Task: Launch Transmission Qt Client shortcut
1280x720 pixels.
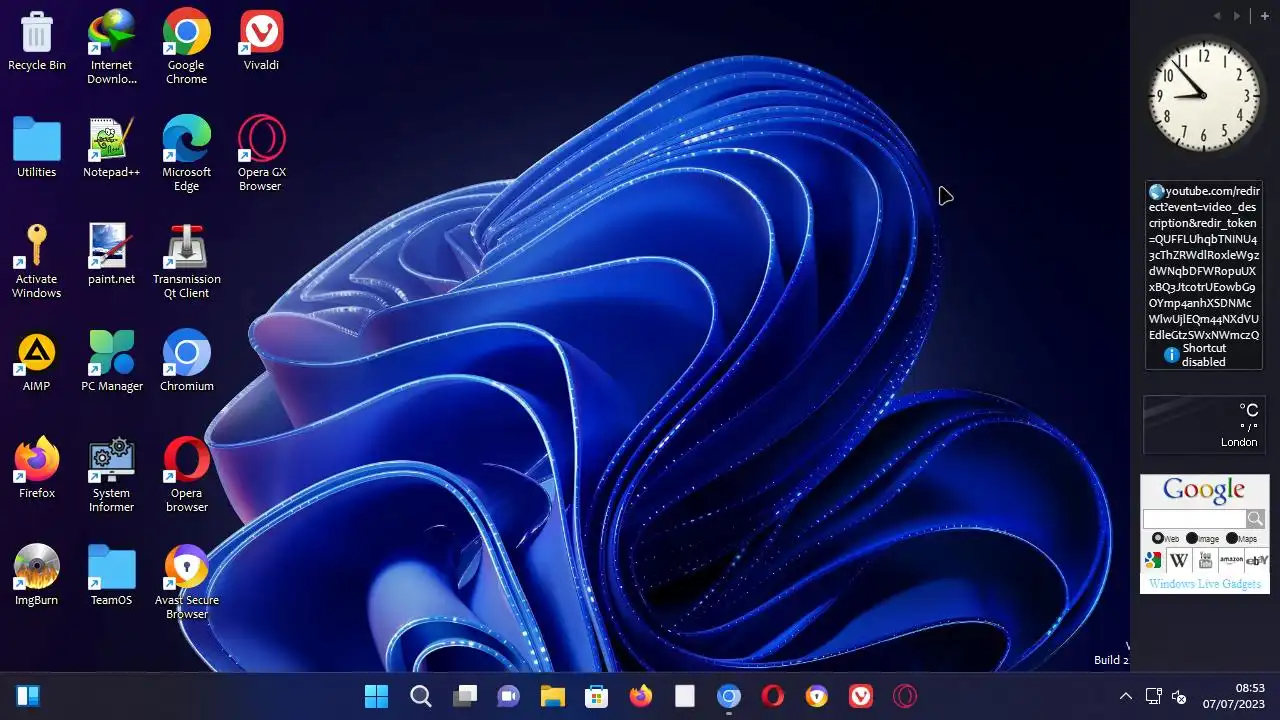Action: tap(186, 261)
